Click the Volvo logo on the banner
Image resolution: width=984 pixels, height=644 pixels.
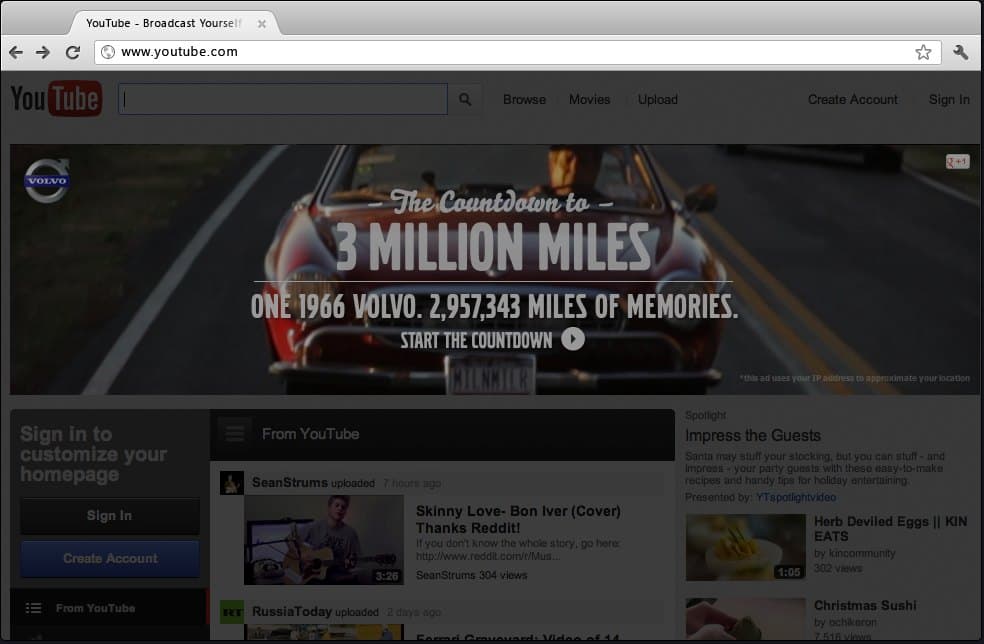47,180
